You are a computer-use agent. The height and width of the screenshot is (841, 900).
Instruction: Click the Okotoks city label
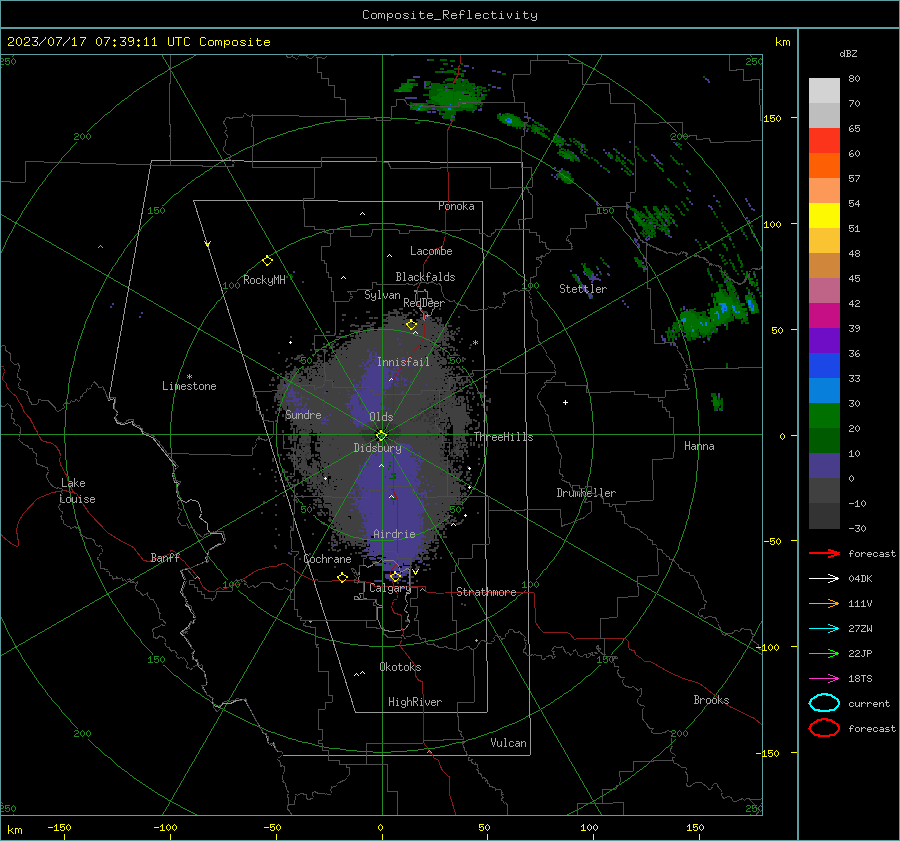401,667
